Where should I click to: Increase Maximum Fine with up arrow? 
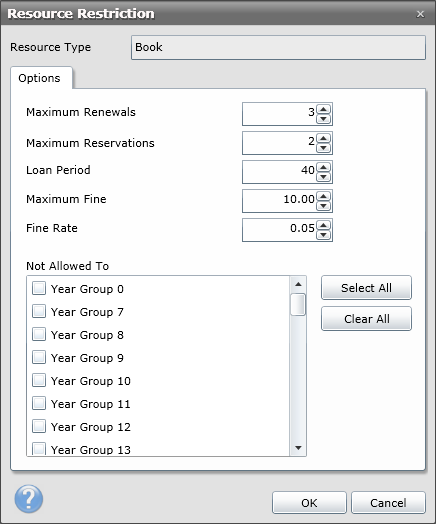tap(323, 196)
